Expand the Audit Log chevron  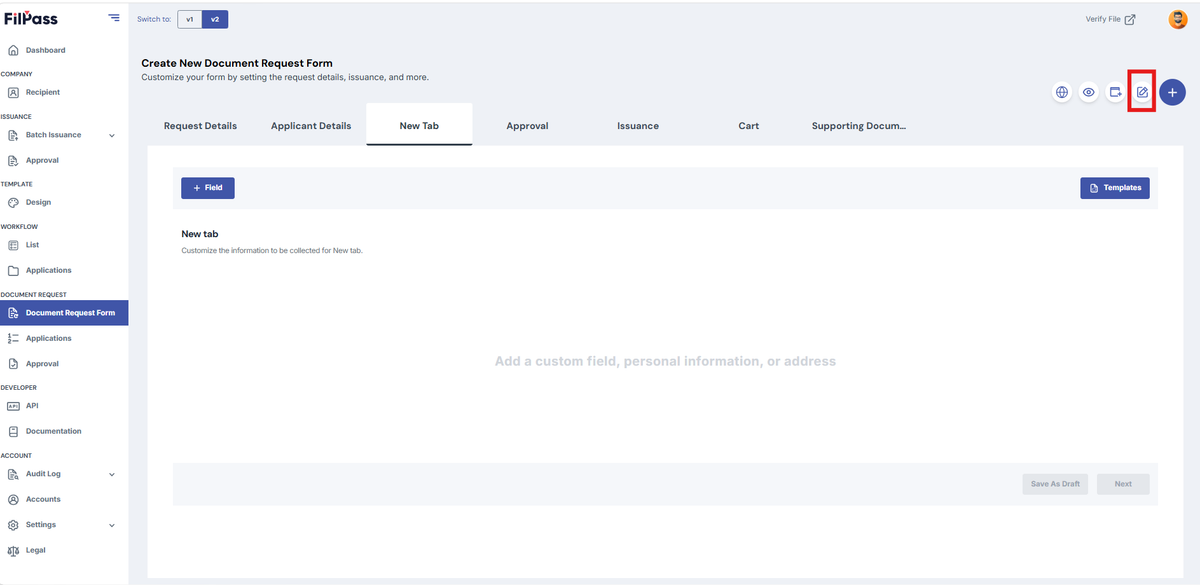112,474
